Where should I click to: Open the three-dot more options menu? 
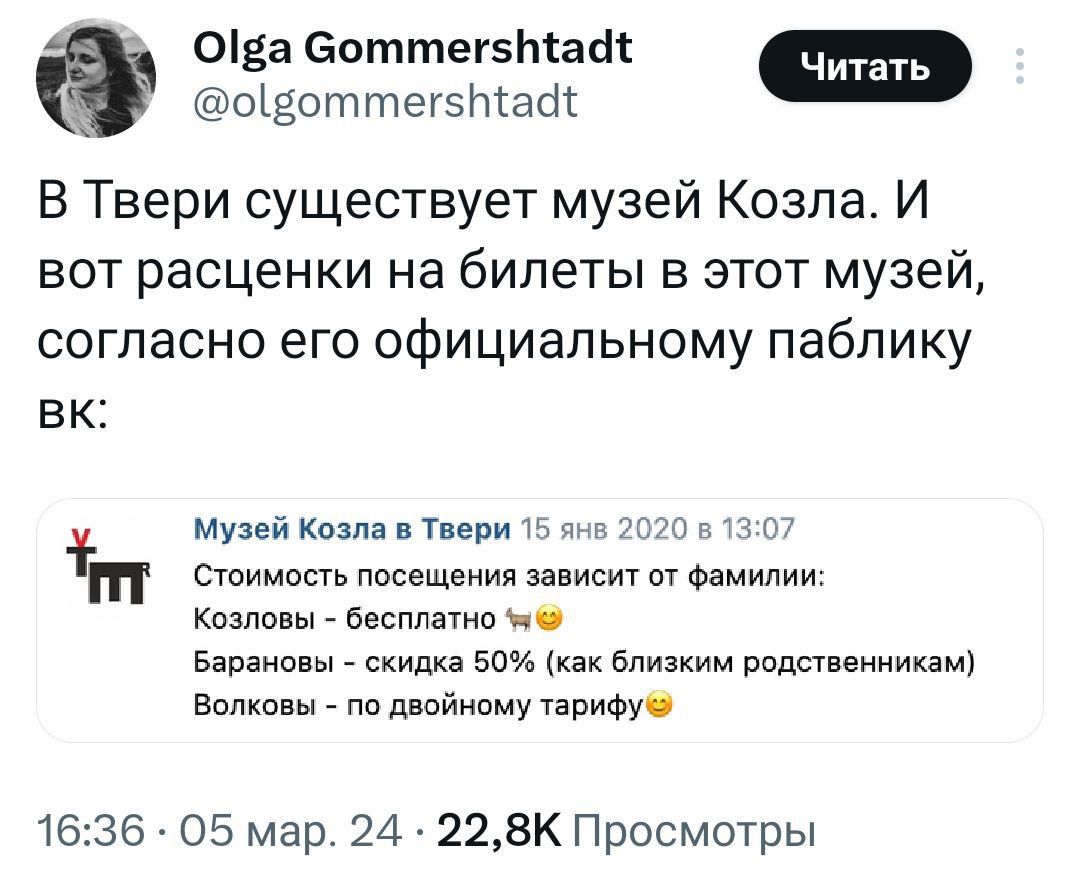[x=1019, y=68]
